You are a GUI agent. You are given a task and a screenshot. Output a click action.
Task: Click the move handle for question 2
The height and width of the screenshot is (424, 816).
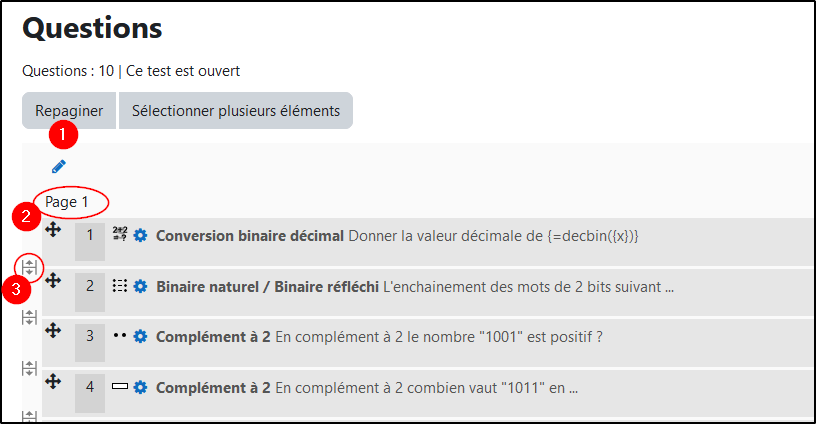[x=54, y=281]
